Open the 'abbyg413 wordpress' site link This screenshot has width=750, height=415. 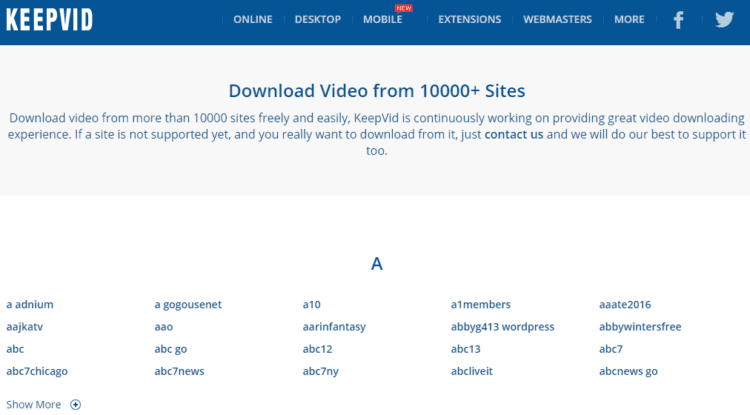[x=502, y=327]
